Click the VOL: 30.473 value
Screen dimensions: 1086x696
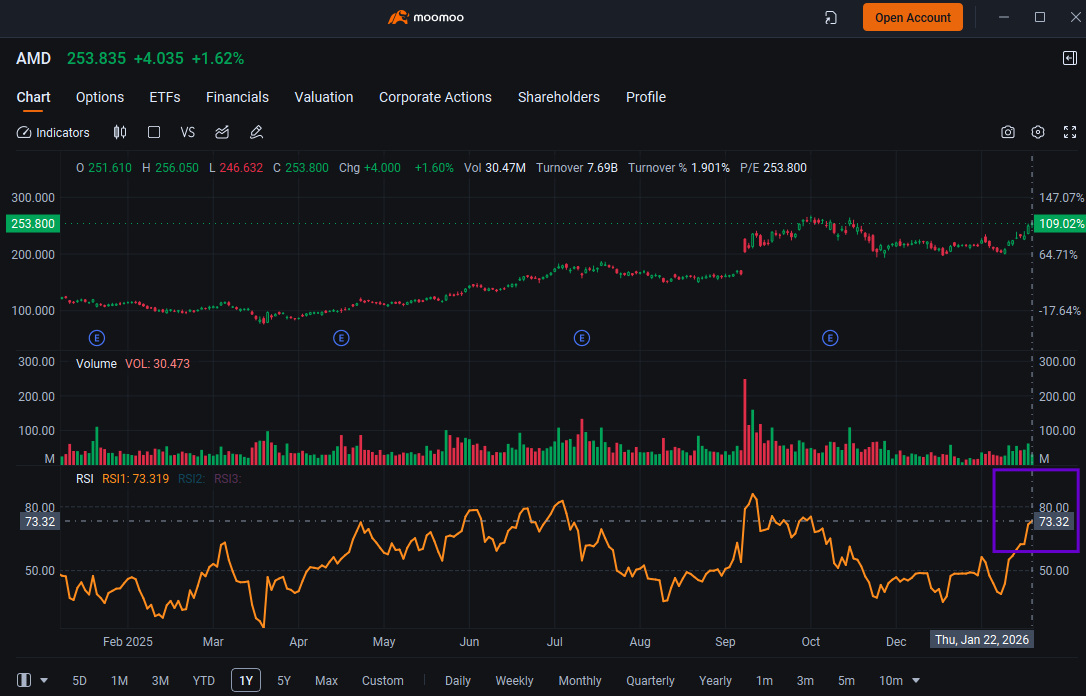tap(157, 364)
